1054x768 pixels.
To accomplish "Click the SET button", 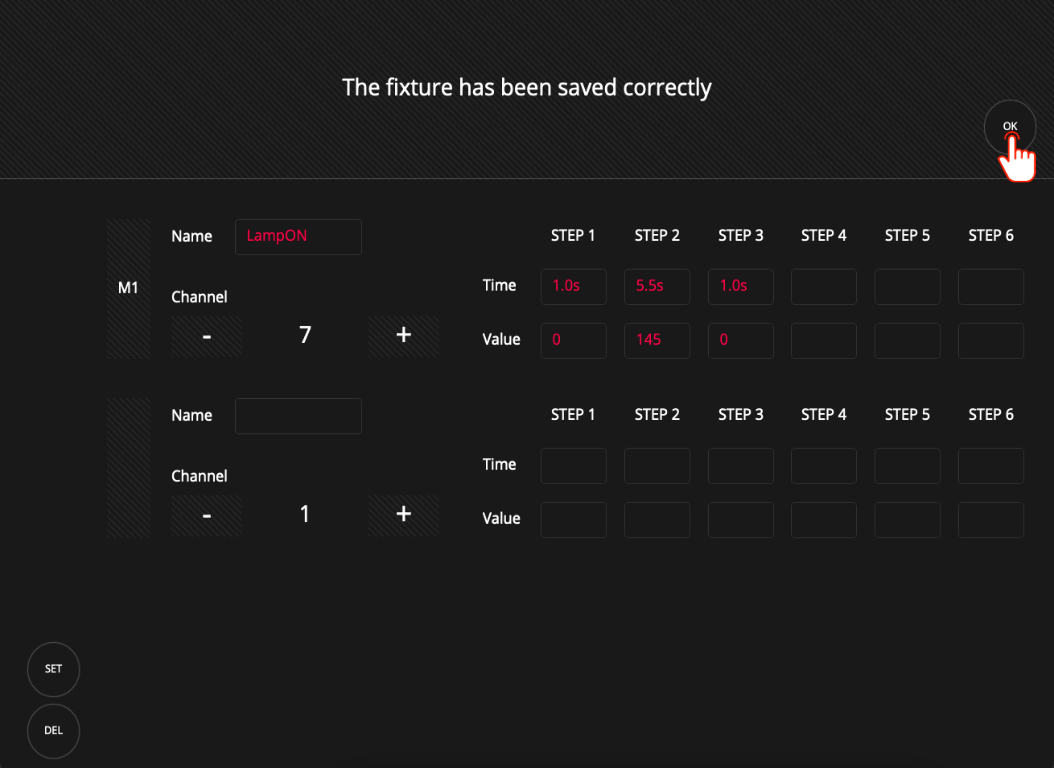I will (x=53, y=669).
